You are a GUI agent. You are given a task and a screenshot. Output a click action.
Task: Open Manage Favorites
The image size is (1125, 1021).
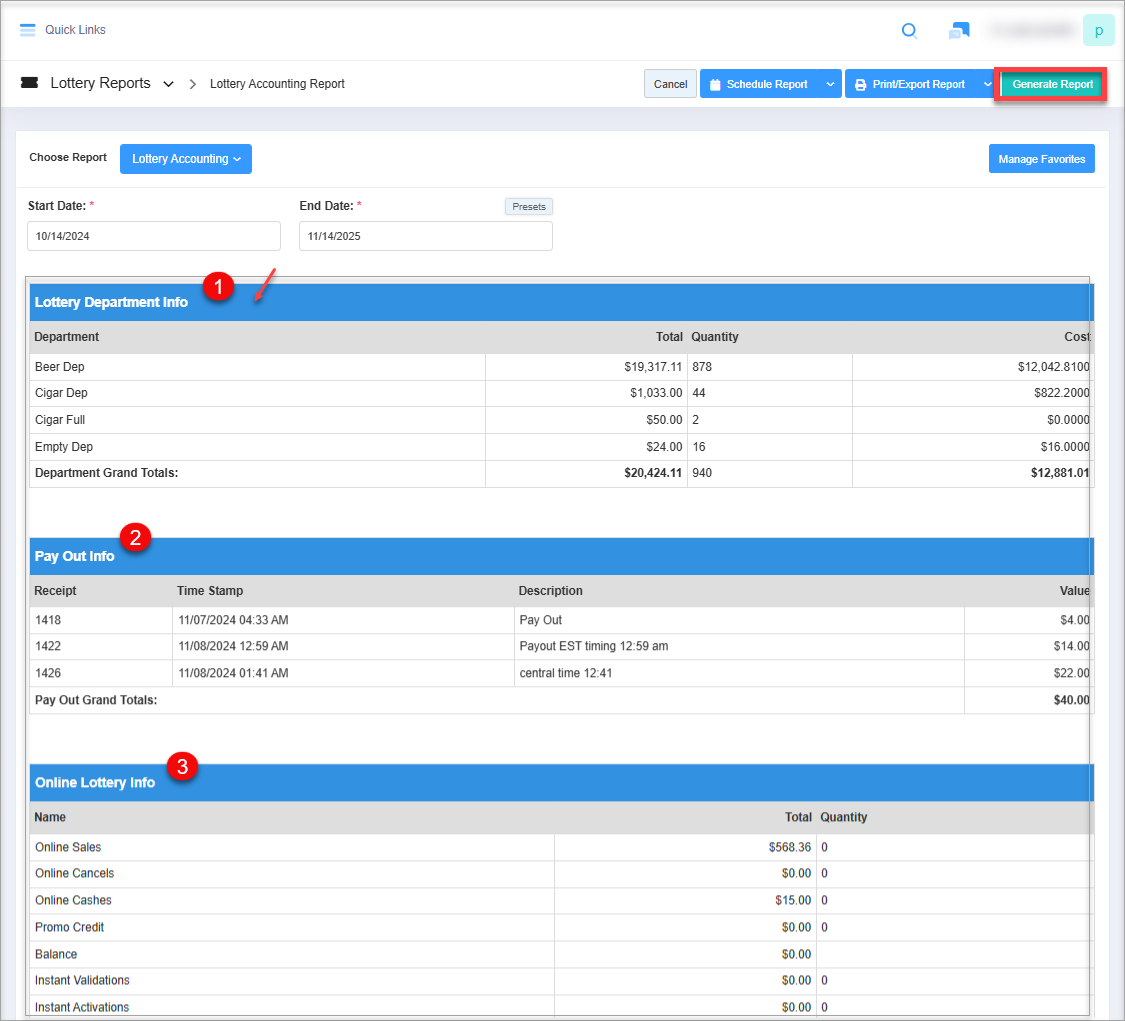[1041, 159]
